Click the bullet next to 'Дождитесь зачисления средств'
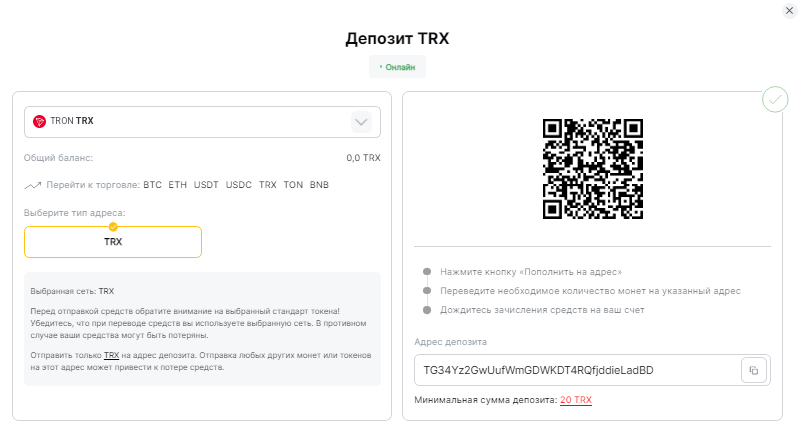 coord(427,310)
